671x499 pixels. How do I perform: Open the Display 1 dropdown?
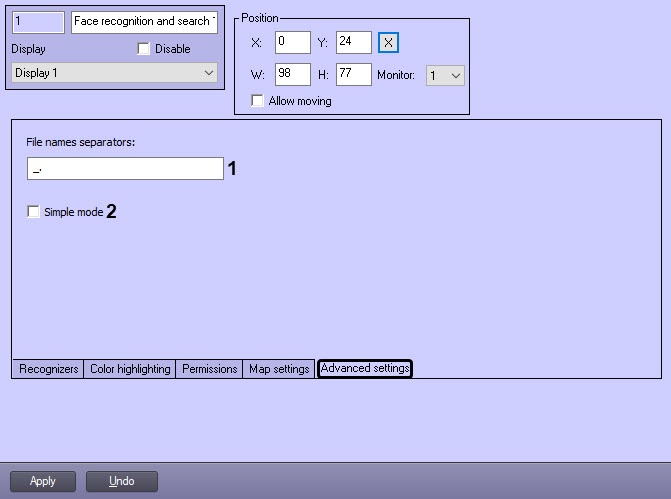(114, 73)
